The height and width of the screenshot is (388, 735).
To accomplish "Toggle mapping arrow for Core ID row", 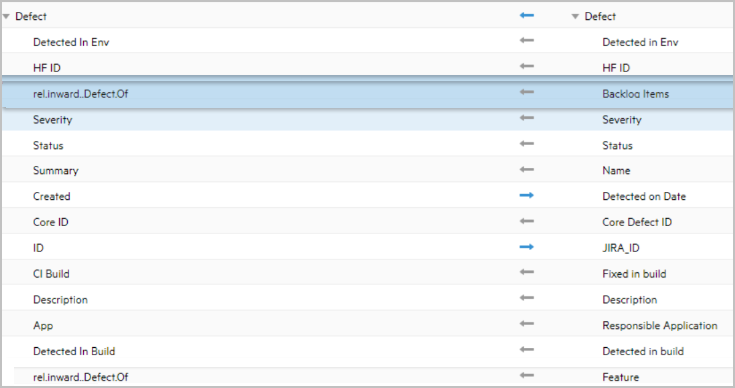I will (x=527, y=221).
